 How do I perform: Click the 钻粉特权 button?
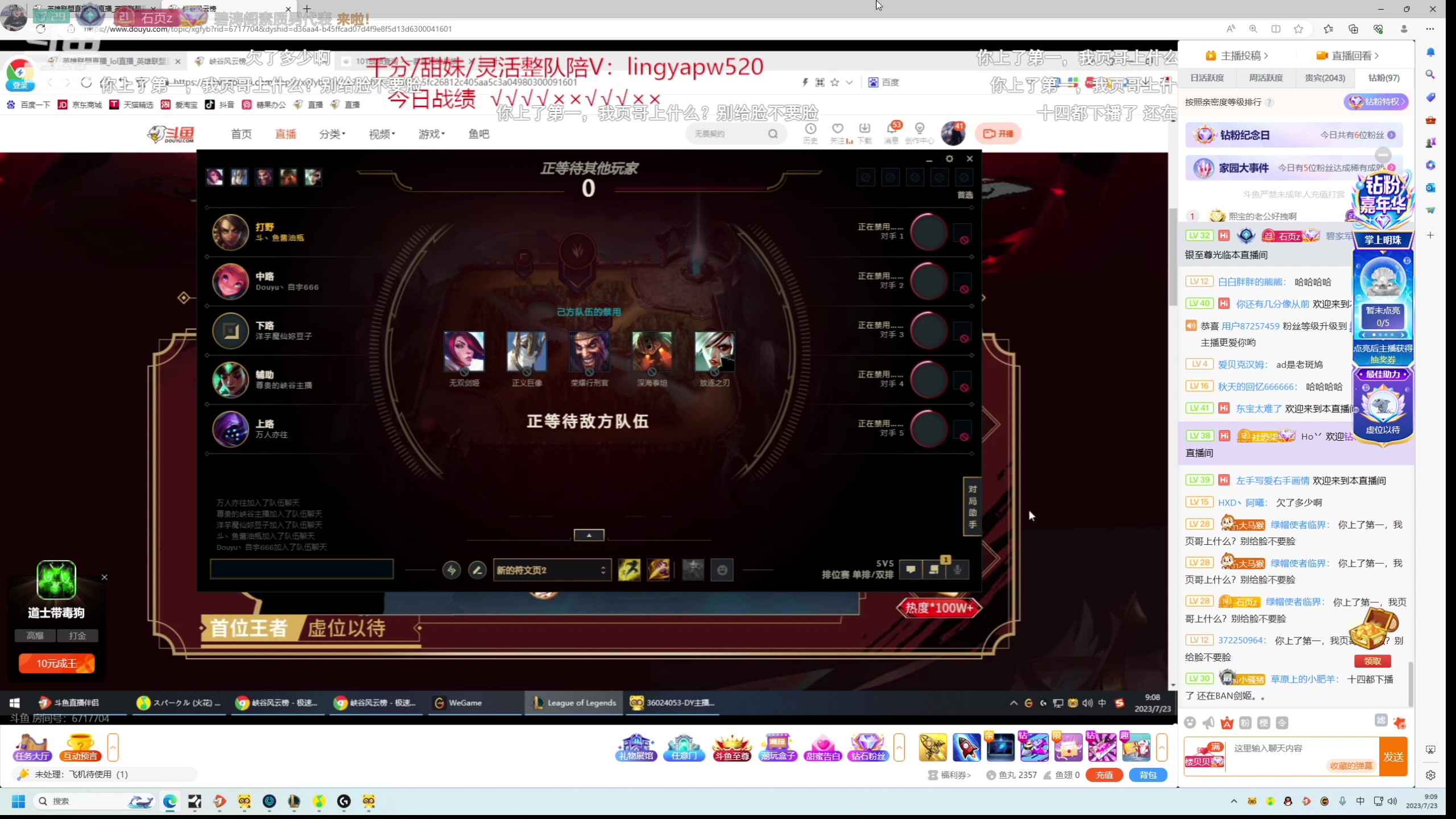(1376, 102)
